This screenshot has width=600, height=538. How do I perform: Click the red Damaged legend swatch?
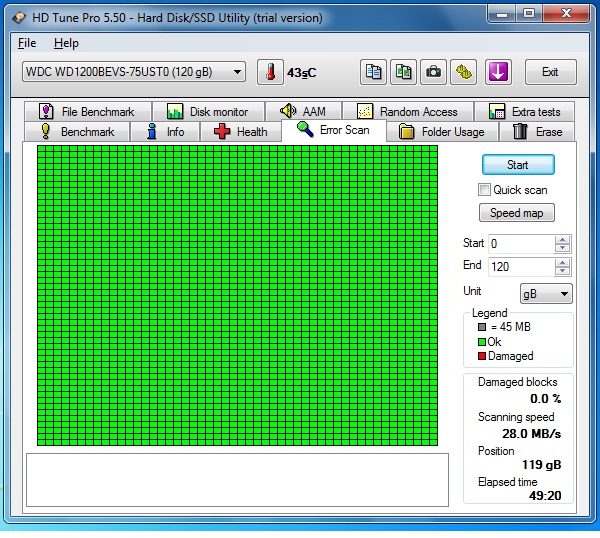tap(482, 356)
